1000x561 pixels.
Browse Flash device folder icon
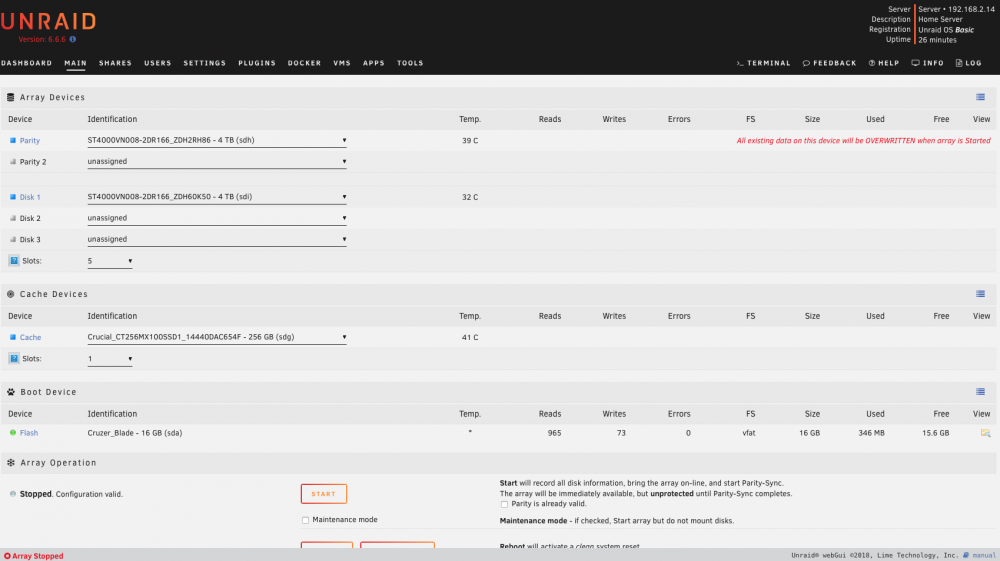pyautogui.click(x=985, y=433)
